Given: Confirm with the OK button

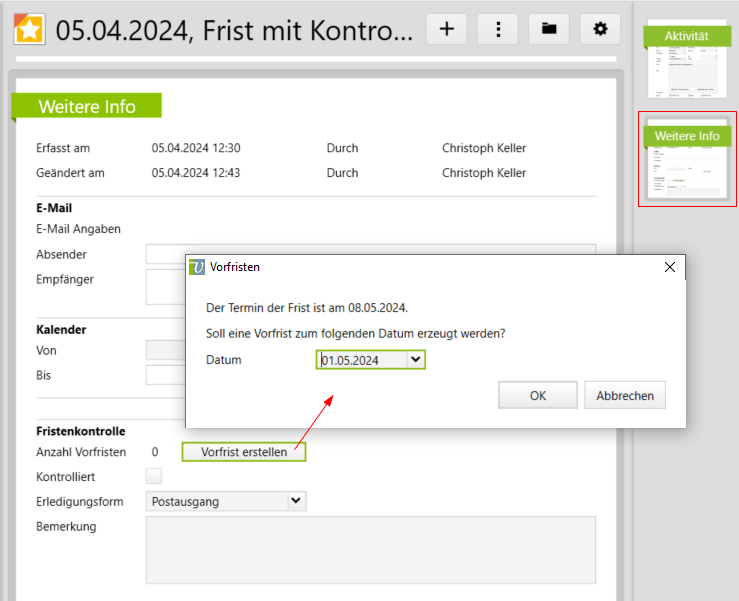Looking at the screenshot, I should pyautogui.click(x=537, y=395).
